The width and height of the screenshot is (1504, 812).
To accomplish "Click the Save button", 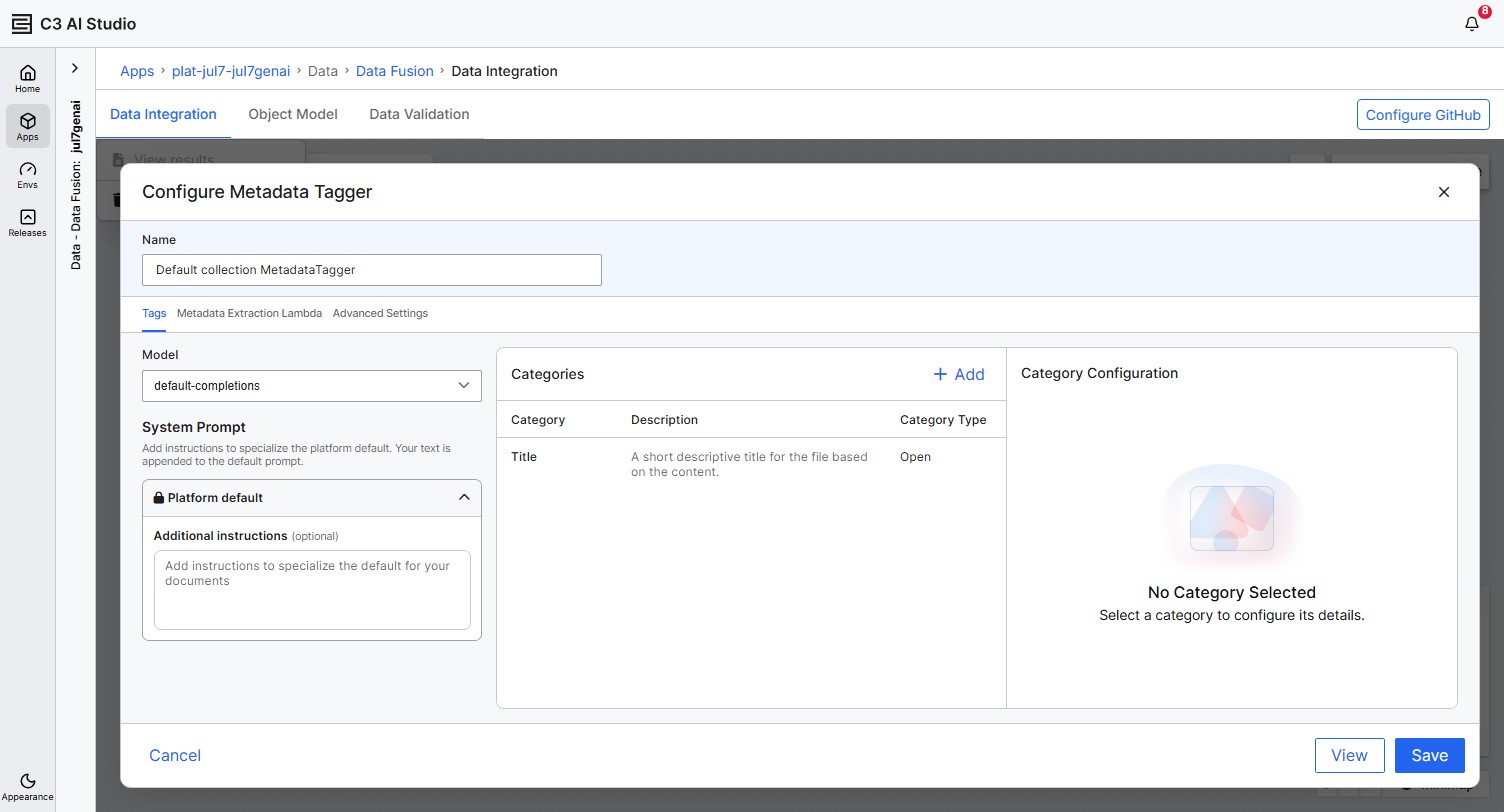I will pyautogui.click(x=1429, y=755).
